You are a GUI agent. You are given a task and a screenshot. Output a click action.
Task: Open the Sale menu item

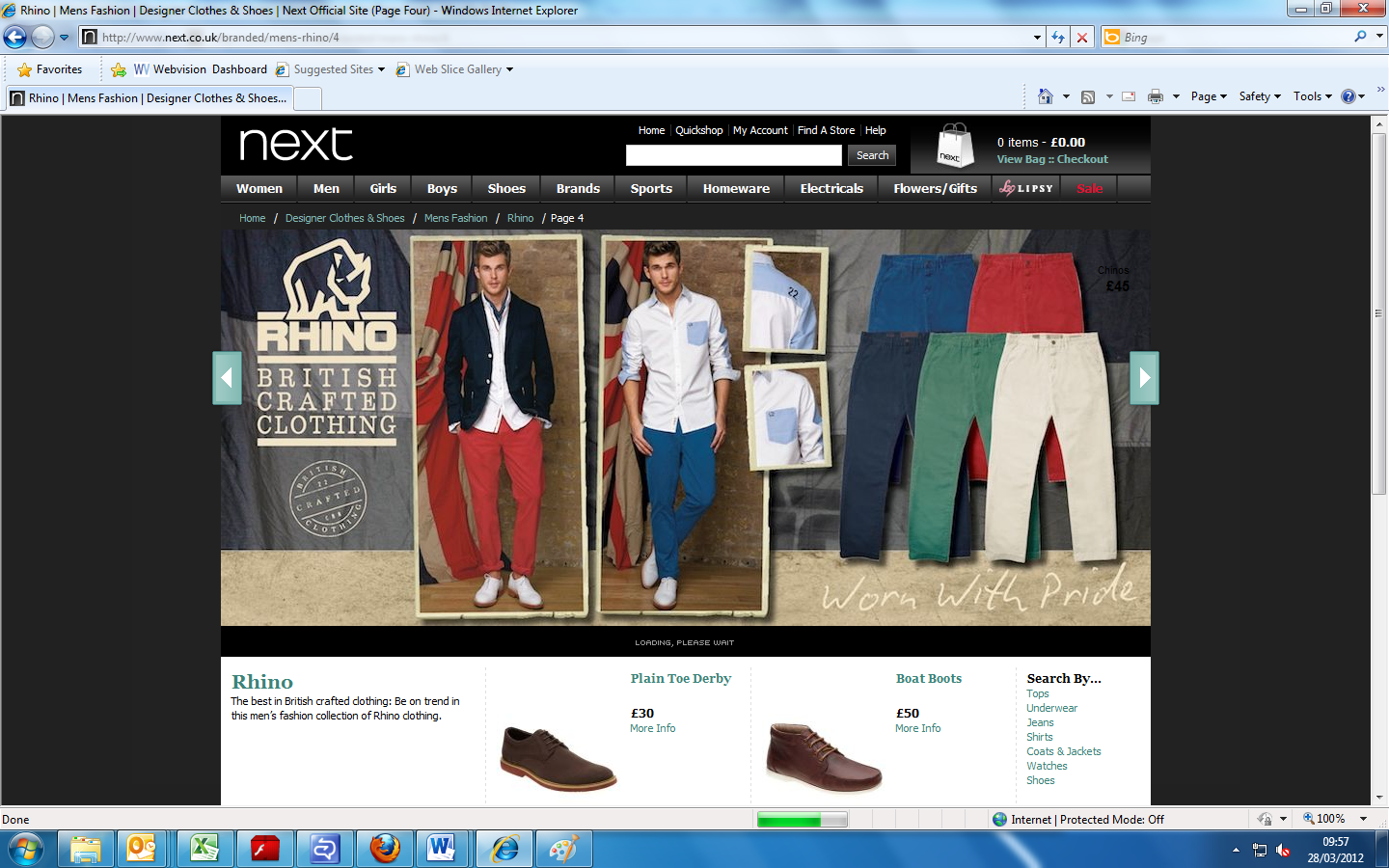click(x=1088, y=188)
